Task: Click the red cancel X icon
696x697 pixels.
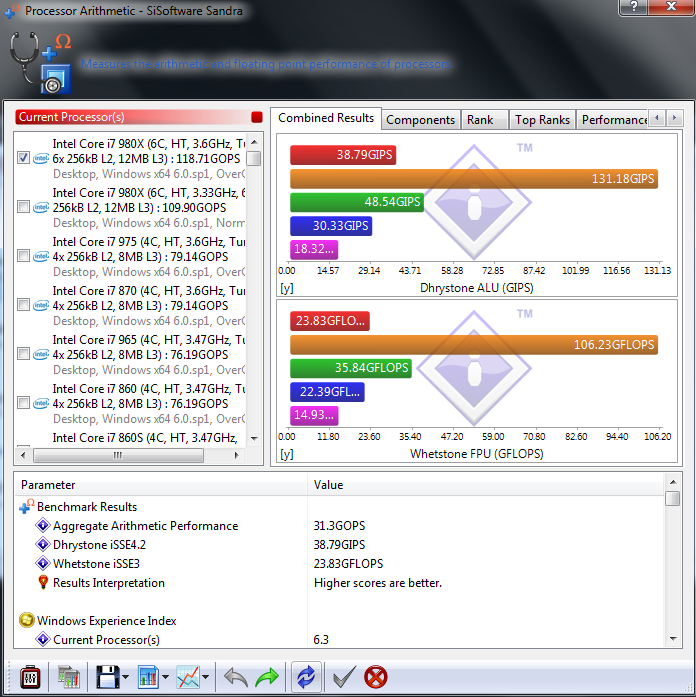Action: pos(376,677)
